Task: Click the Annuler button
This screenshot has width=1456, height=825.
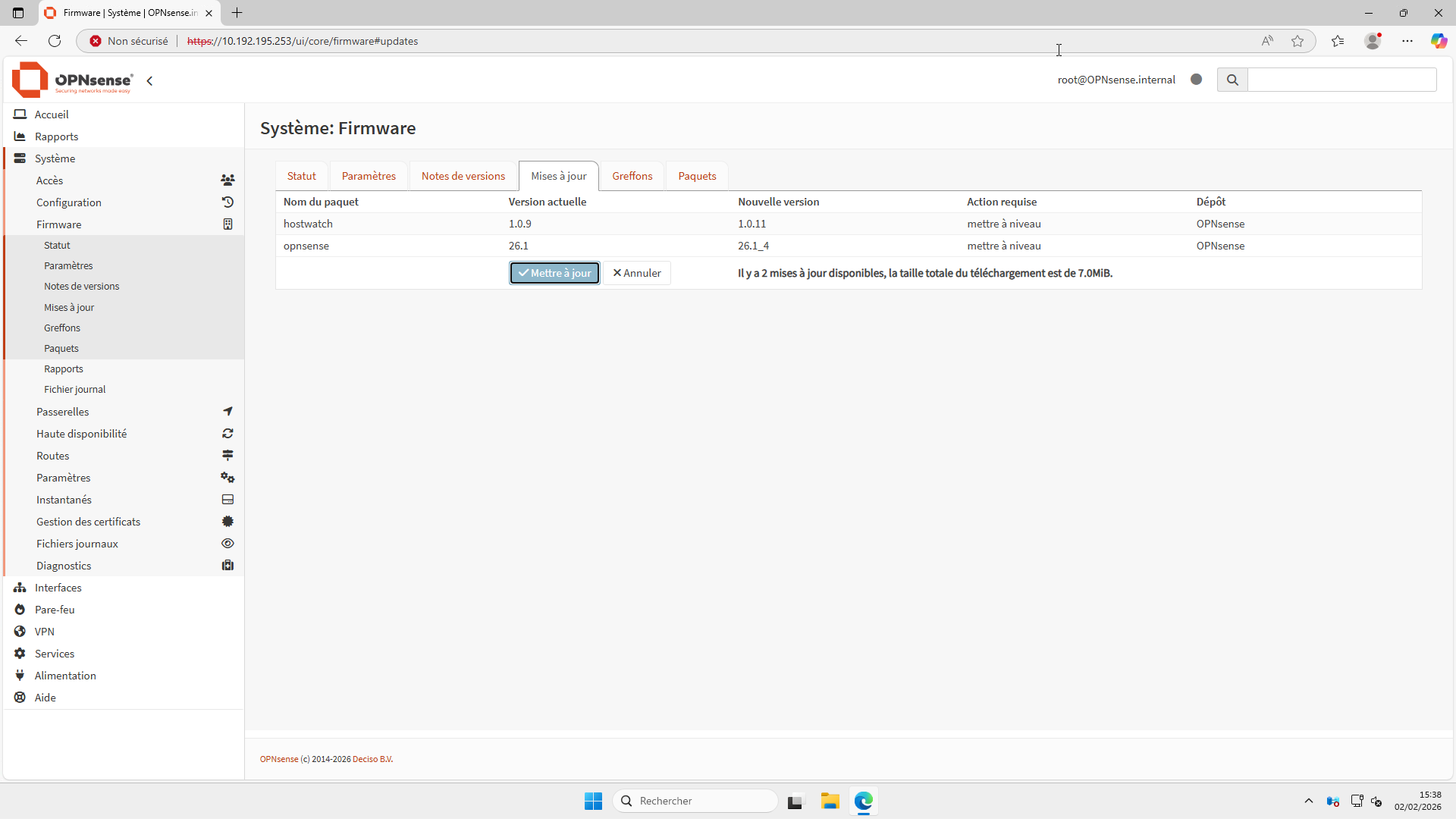Action: (x=637, y=273)
